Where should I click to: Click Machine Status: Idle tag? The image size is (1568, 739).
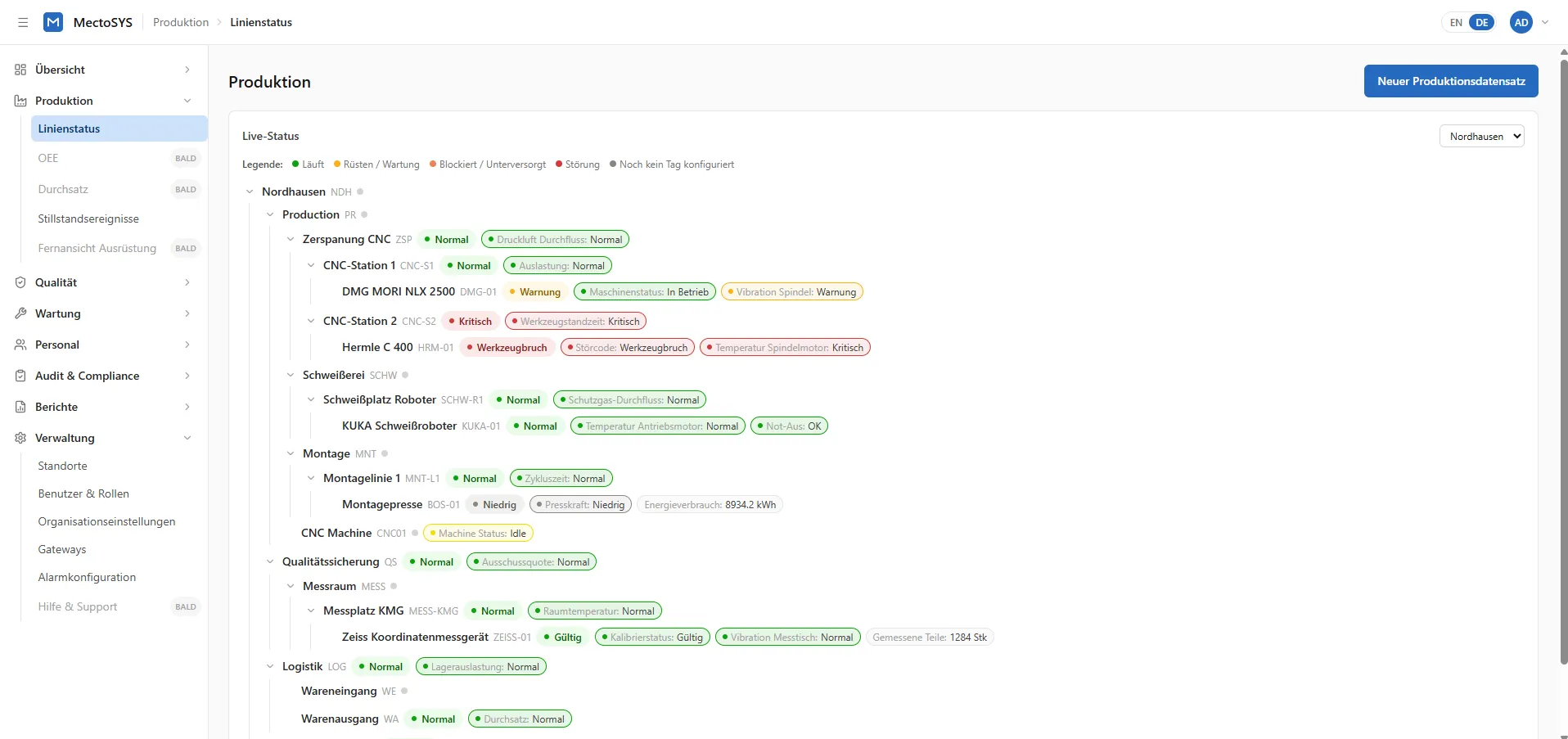[479, 533]
